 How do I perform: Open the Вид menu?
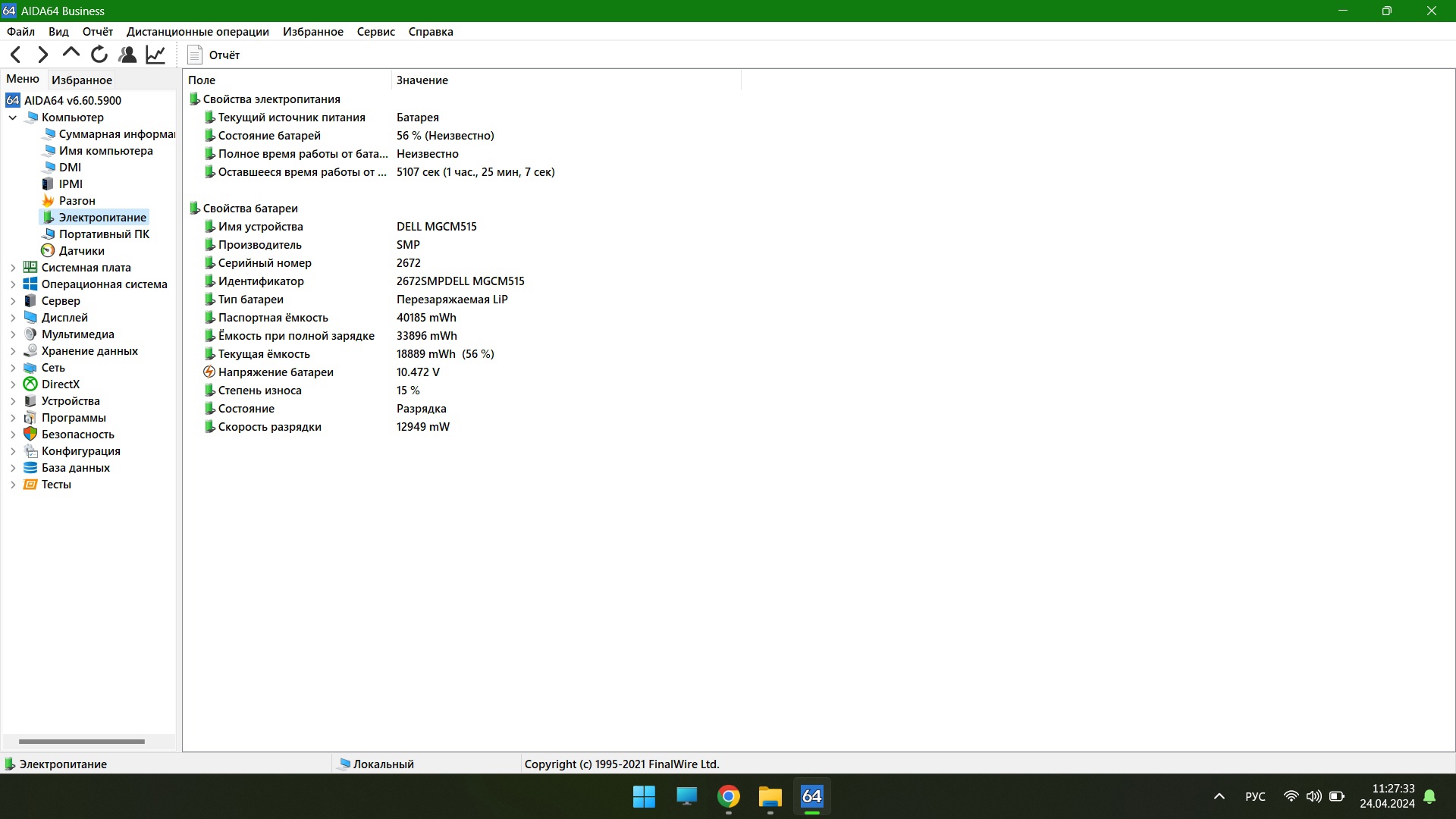pos(58,32)
